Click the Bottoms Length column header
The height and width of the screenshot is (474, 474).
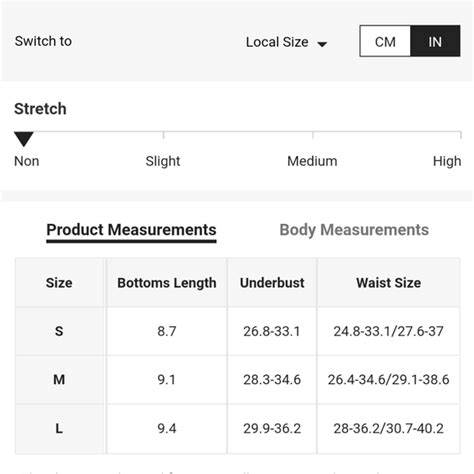(x=167, y=283)
